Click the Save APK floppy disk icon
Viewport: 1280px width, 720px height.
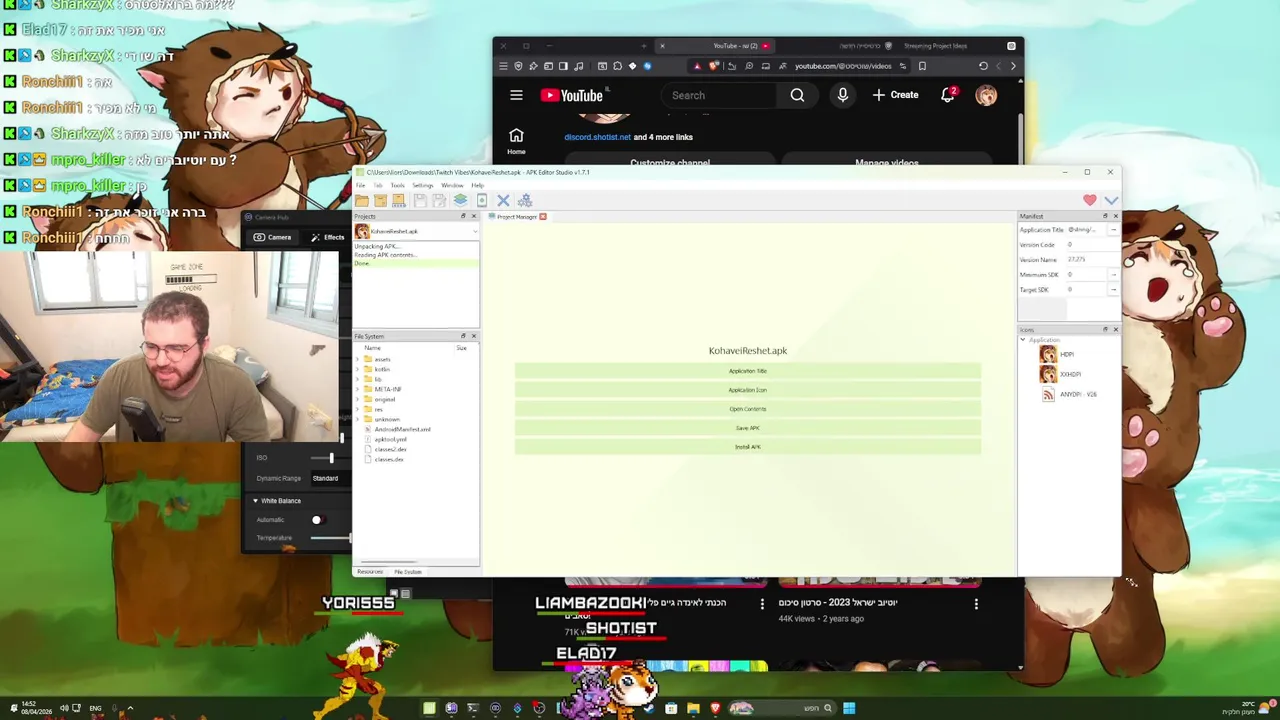tap(420, 200)
